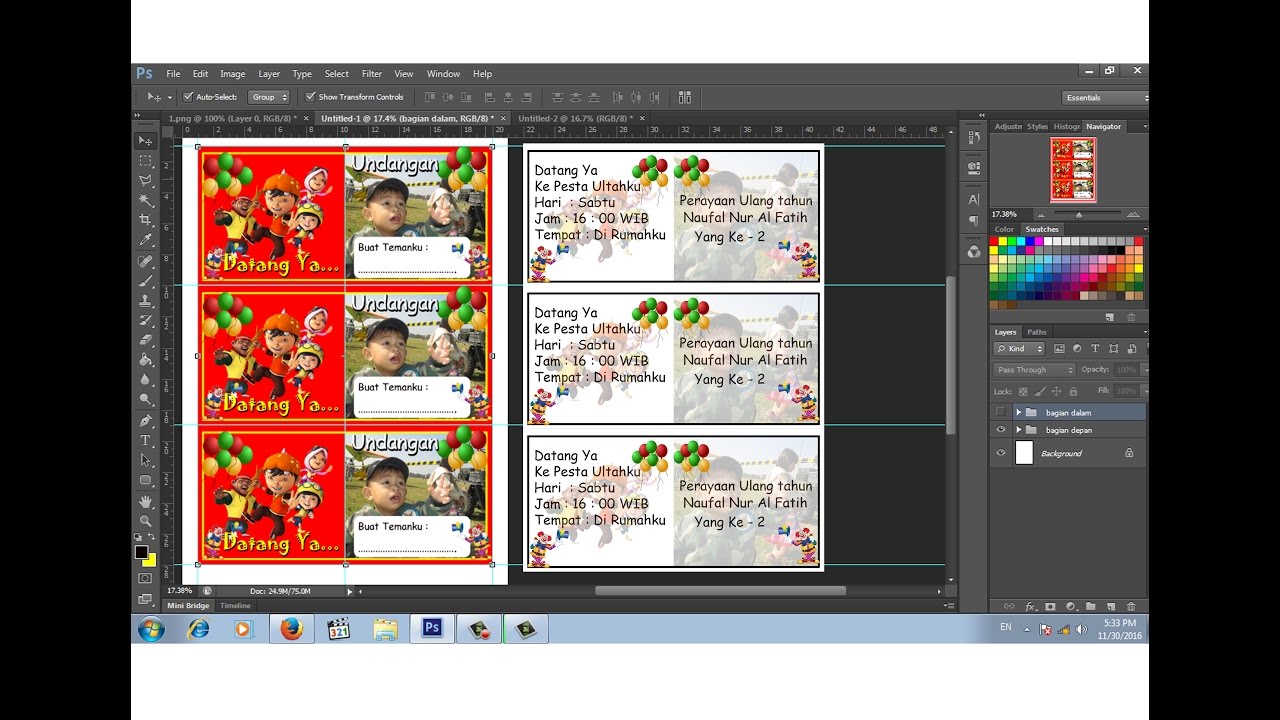Open Navigator panel flyout menu
The image size is (1280, 720).
1144,127
